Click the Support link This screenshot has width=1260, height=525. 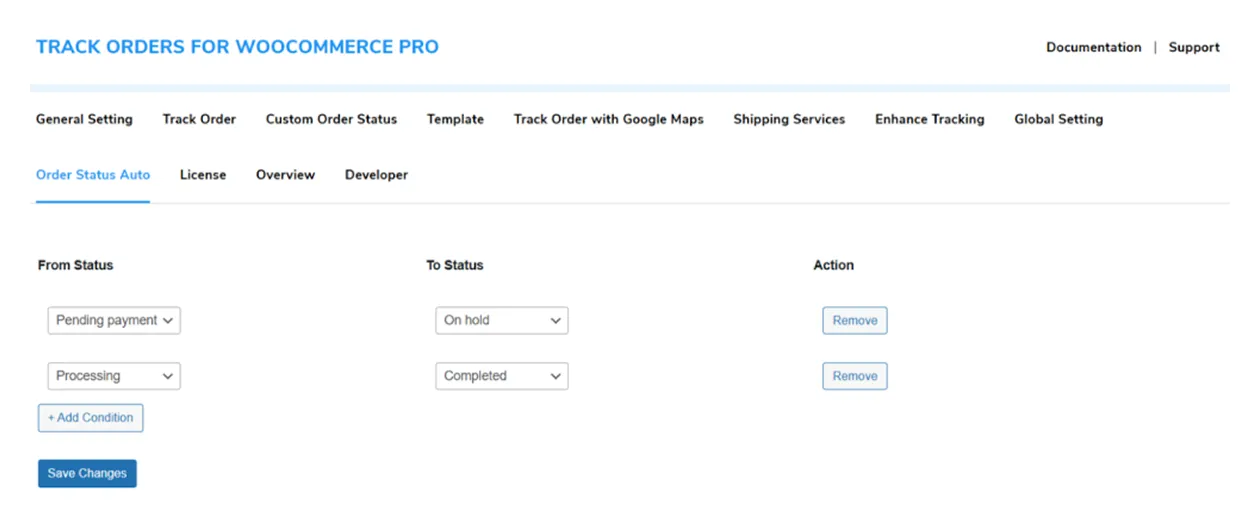coord(1194,47)
